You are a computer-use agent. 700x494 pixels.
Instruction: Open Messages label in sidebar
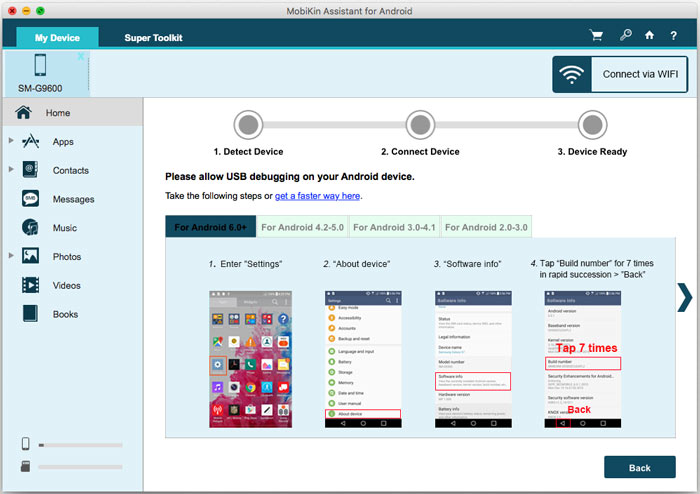[73, 199]
